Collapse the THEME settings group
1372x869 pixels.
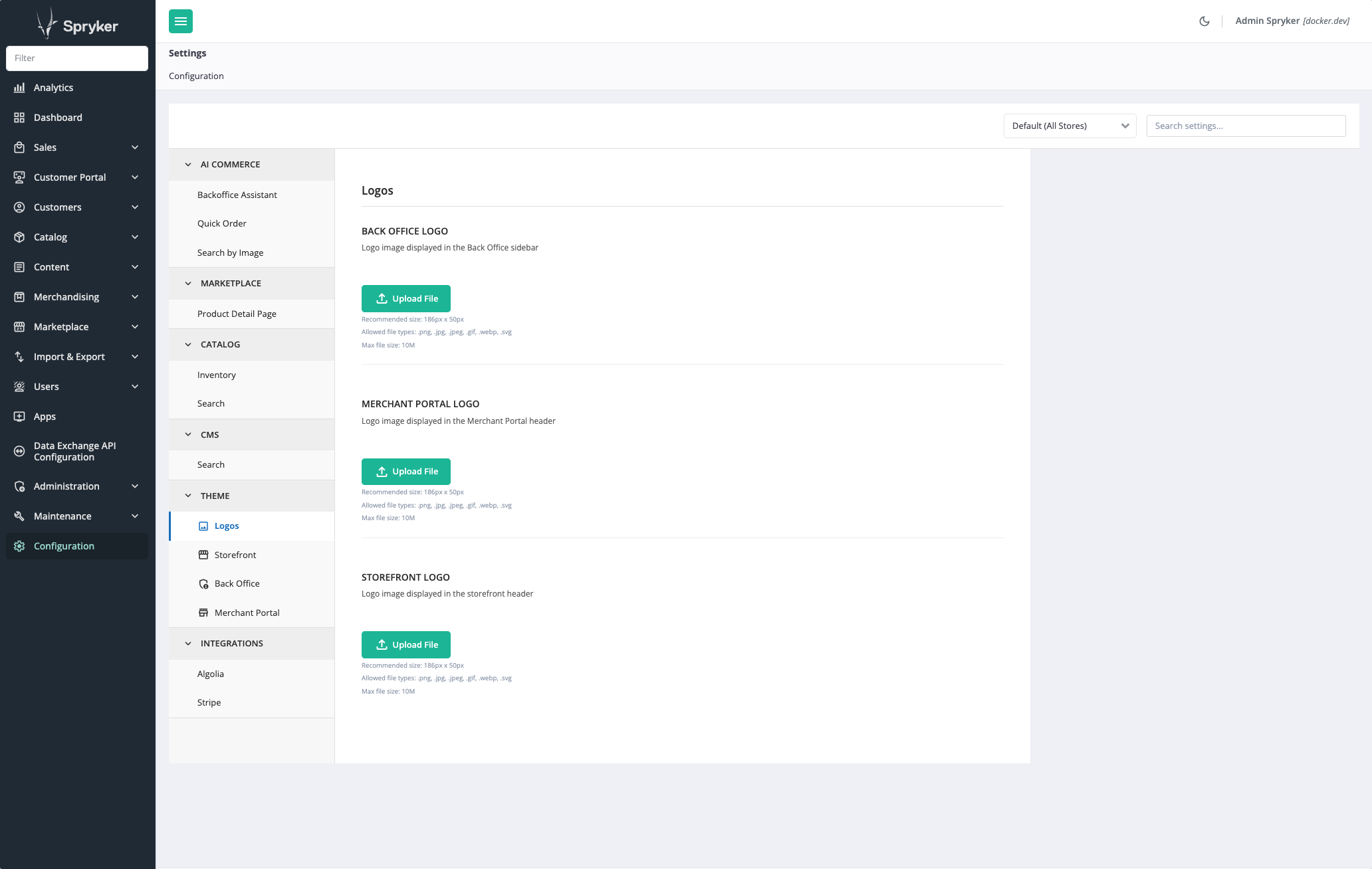click(188, 496)
